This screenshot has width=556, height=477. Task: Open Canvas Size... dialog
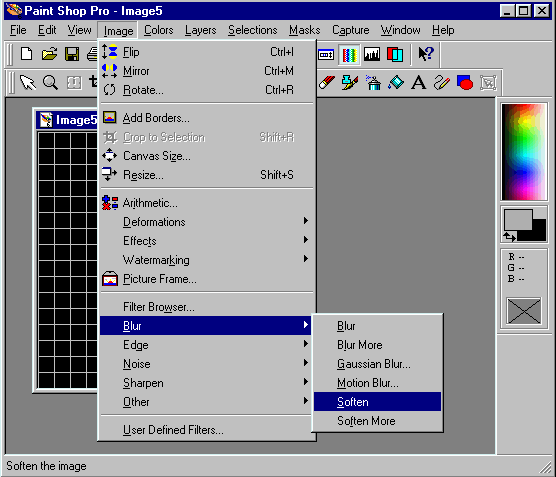[207, 156]
